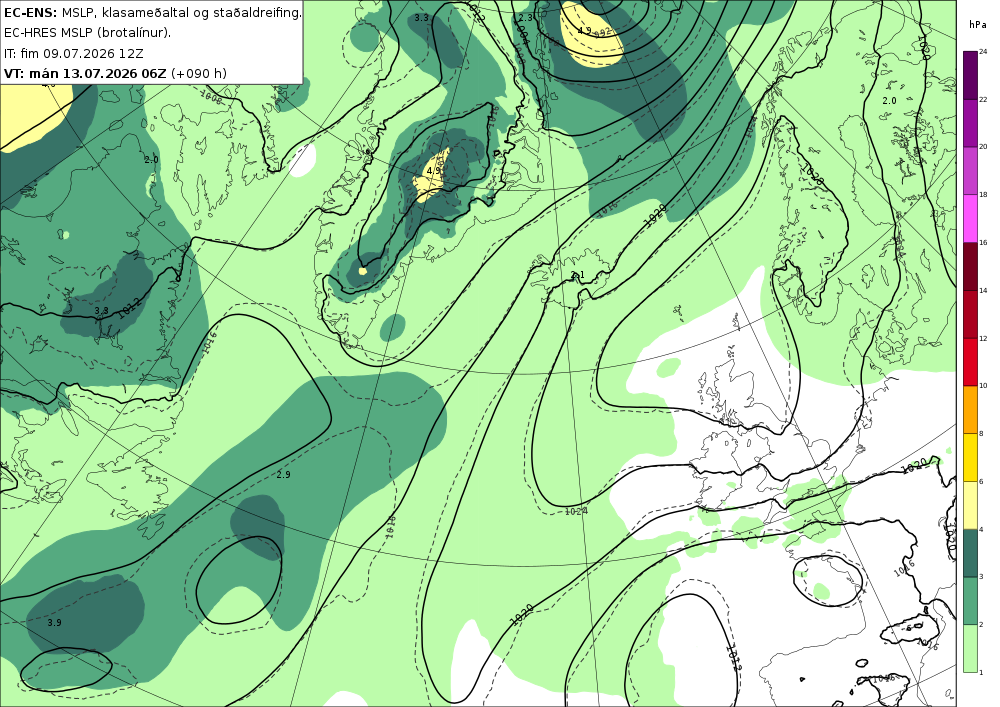Select the bright red 10–12 hPa legend swatch

[970, 361]
